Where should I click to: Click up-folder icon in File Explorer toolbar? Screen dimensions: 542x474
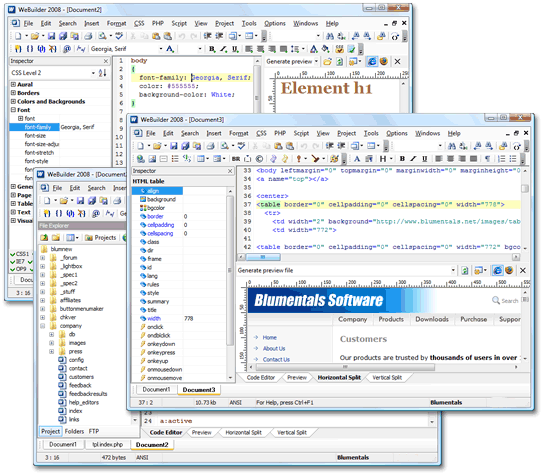tap(44, 238)
